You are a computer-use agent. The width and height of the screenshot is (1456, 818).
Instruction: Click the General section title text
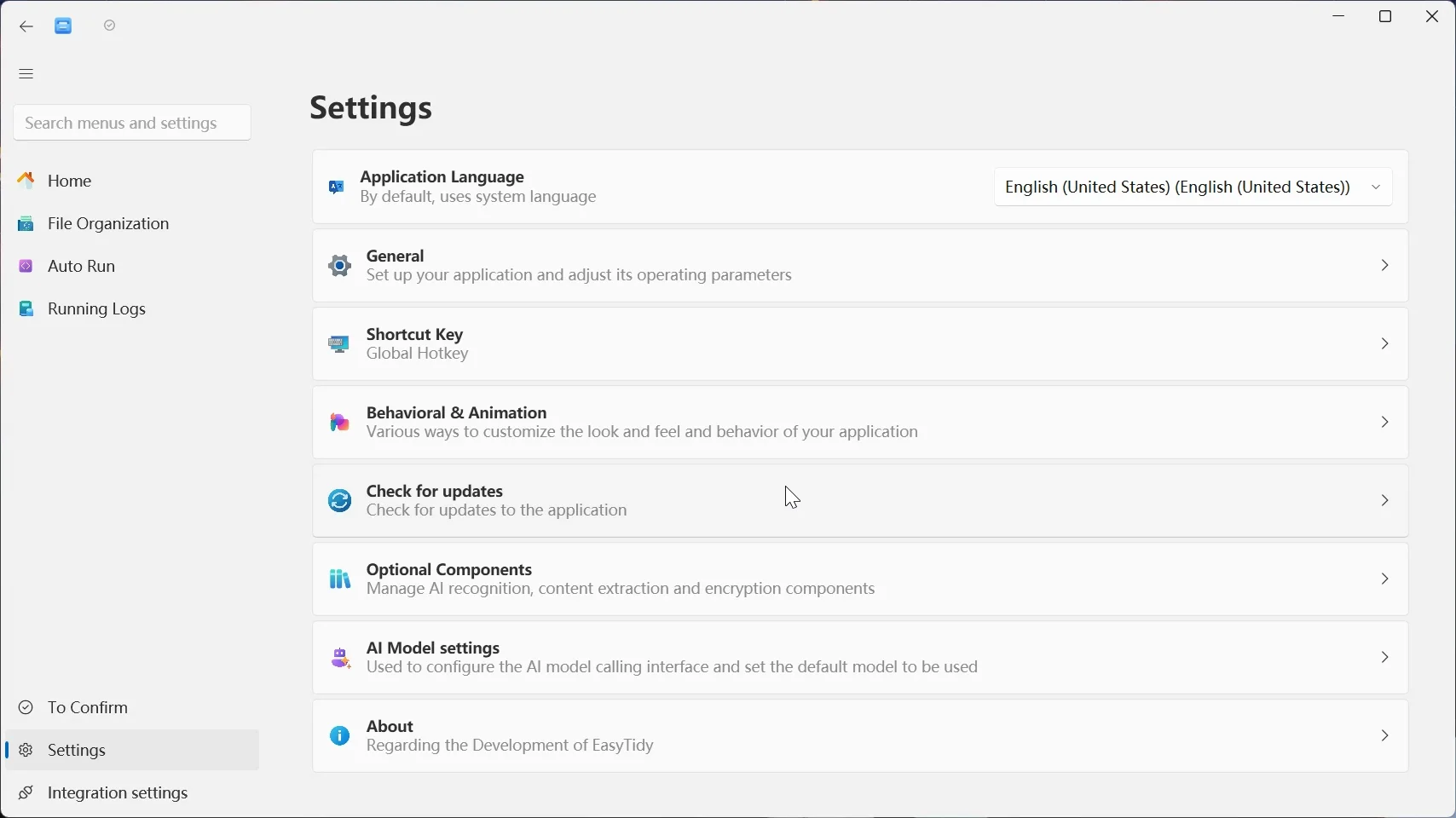(x=396, y=256)
